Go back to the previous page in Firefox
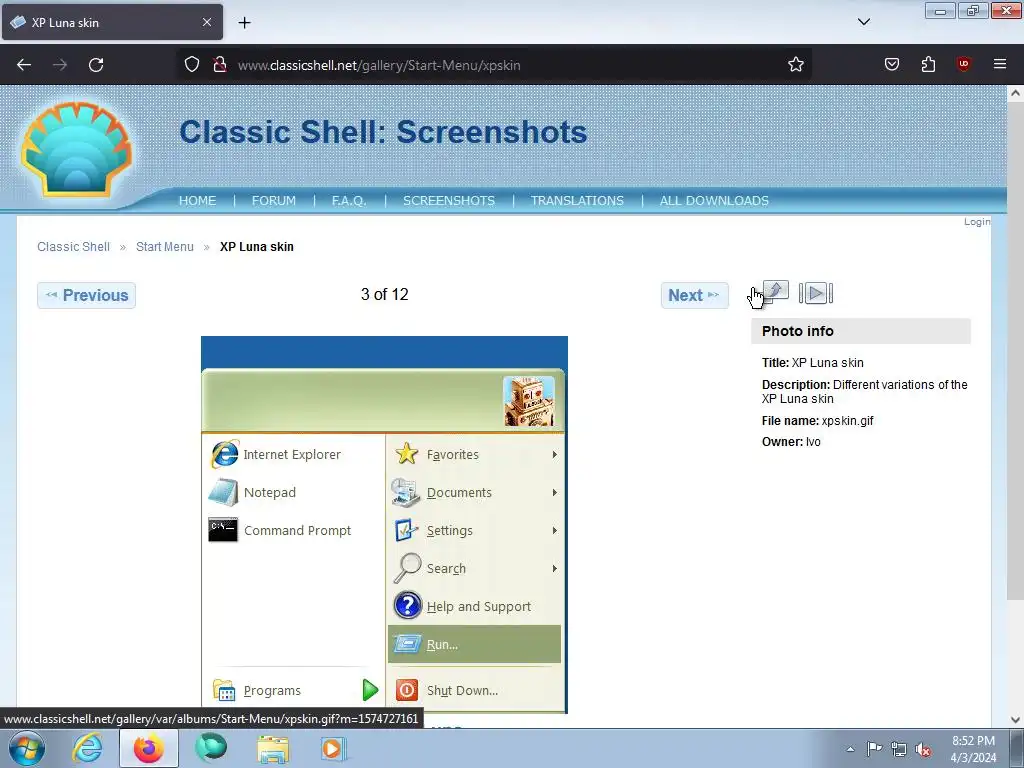This screenshot has width=1024, height=768. coord(24,65)
